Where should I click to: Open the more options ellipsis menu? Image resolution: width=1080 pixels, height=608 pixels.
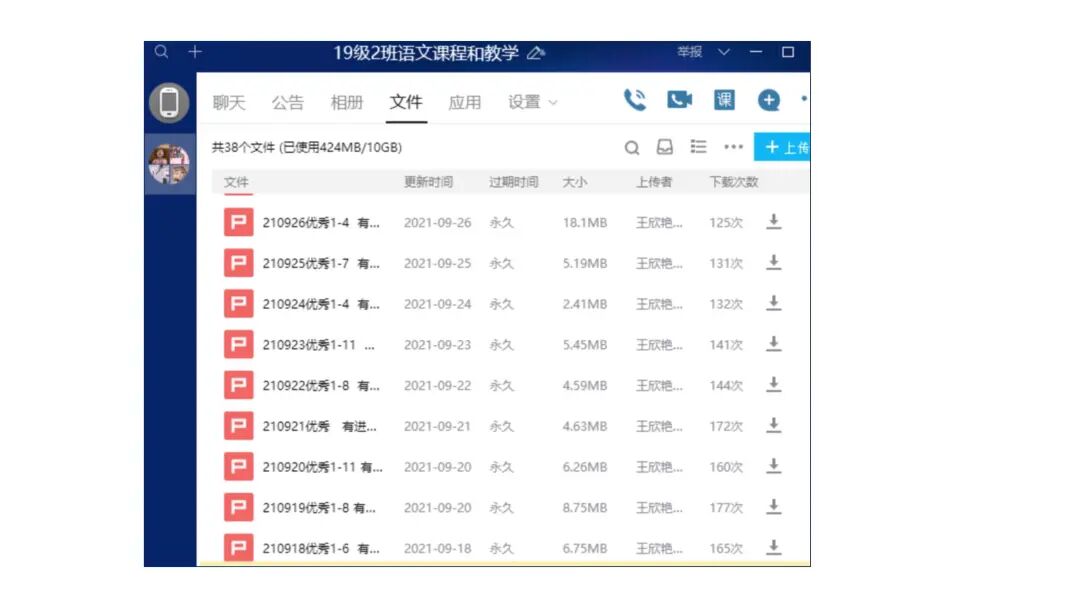pos(733,146)
